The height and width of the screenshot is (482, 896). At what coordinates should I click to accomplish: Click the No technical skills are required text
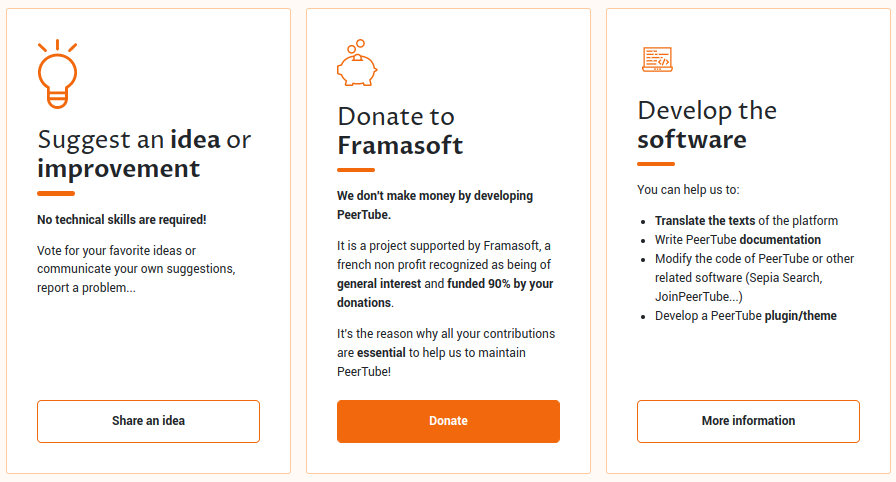pos(122,219)
